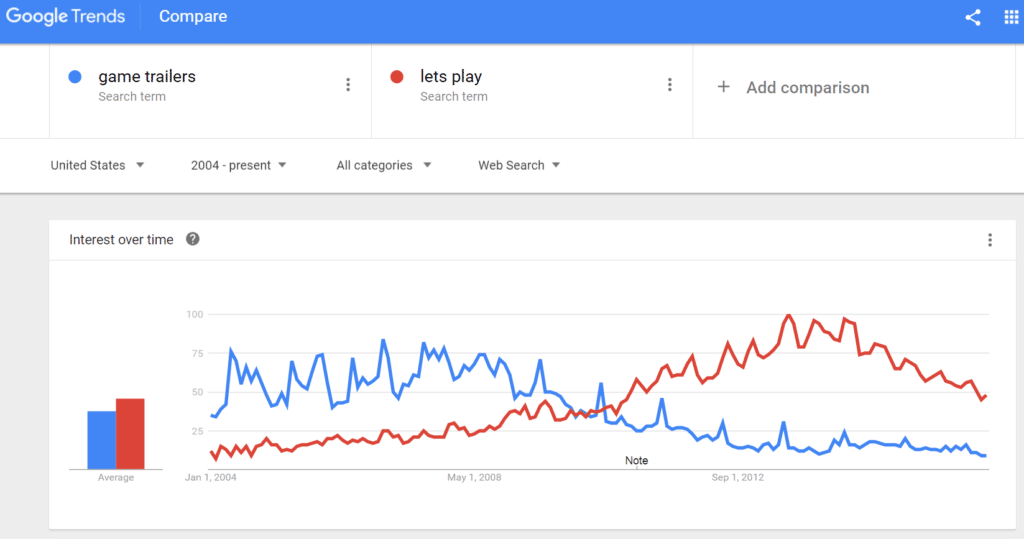This screenshot has width=1024, height=539.
Task: Select the game trailers search term
Action: [x=147, y=76]
